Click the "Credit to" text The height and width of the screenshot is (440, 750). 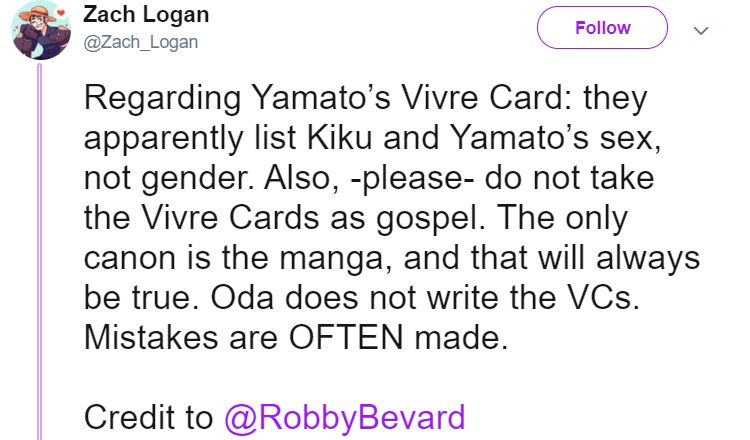[x=148, y=416]
